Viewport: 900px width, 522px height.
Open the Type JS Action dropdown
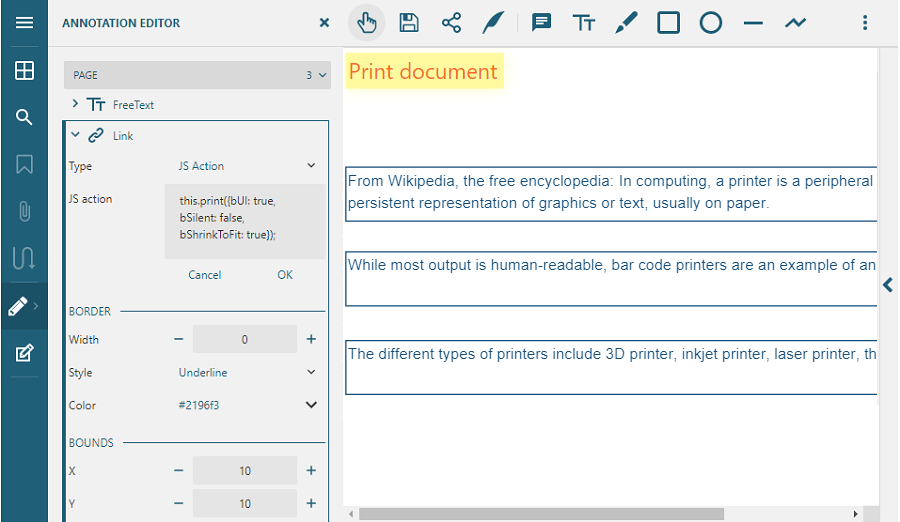coord(247,166)
